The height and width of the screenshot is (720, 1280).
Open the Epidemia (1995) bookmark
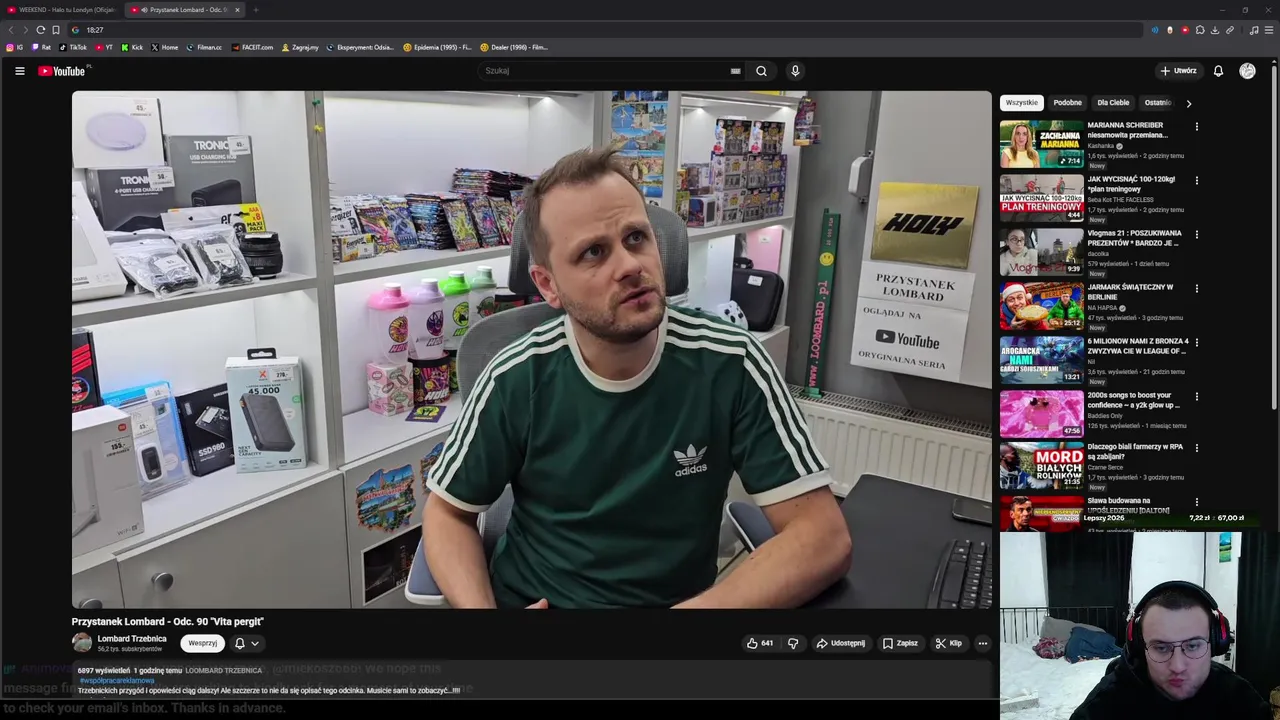pyautogui.click(x=437, y=47)
